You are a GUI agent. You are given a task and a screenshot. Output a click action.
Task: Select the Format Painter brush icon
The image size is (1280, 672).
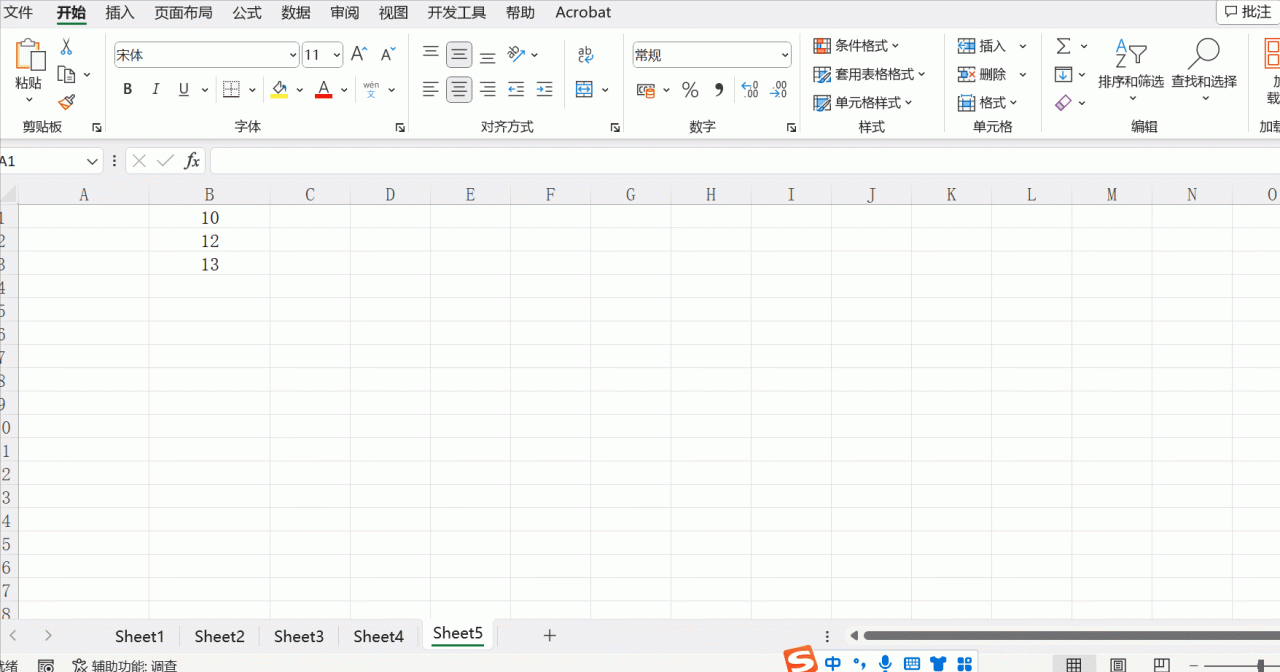coord(66,102)
